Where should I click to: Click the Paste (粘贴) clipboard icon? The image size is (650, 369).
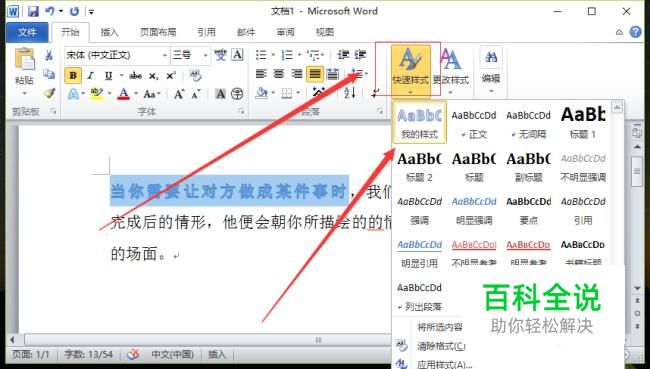(24, 59)
